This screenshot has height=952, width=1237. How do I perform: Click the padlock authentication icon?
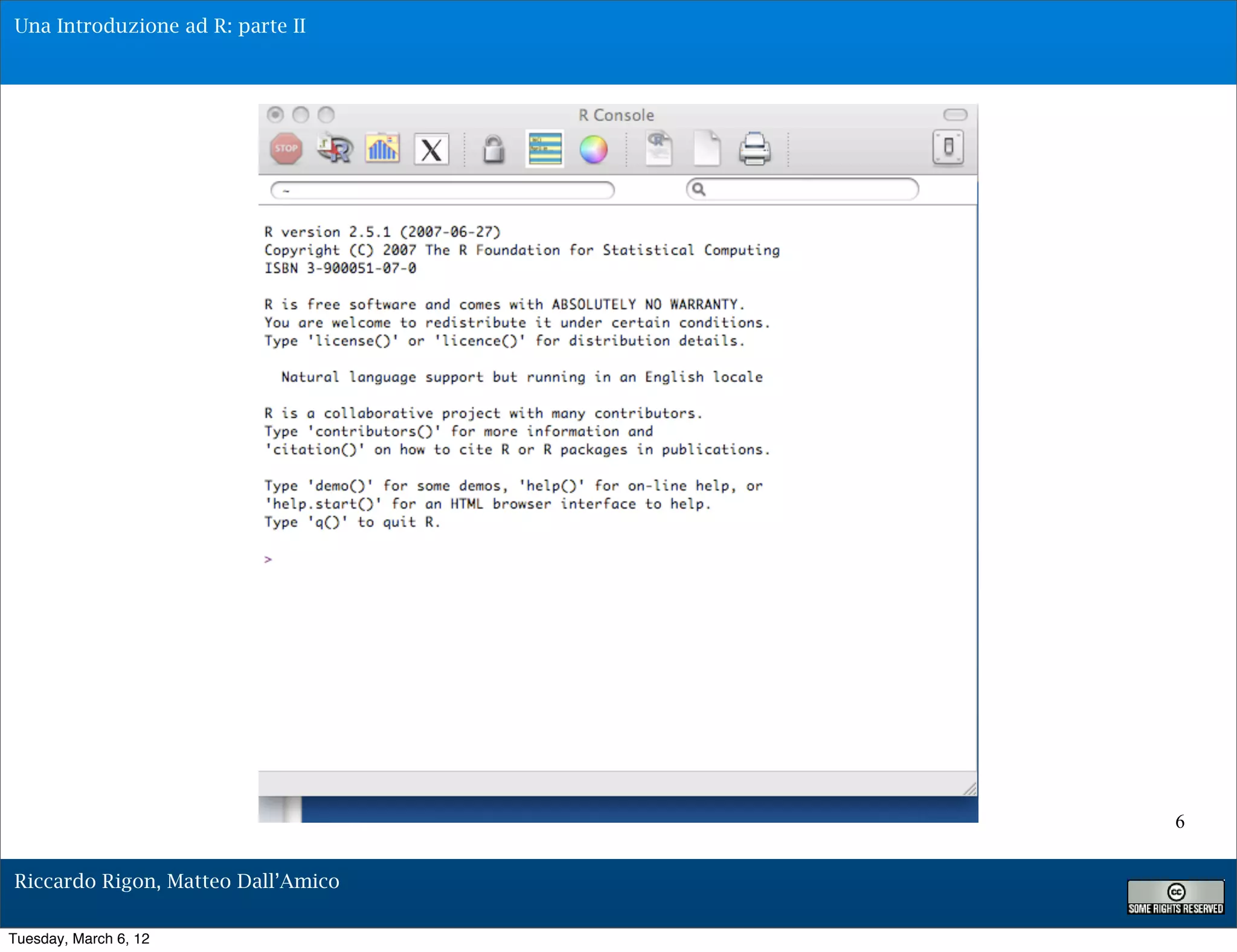pyautogui.click(x=493, y=149)
